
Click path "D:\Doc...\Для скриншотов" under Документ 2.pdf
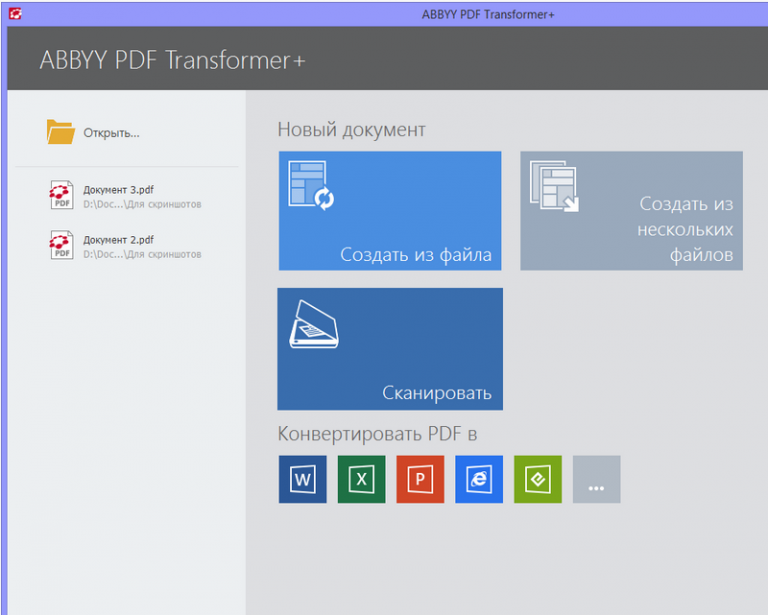[142, 254]
